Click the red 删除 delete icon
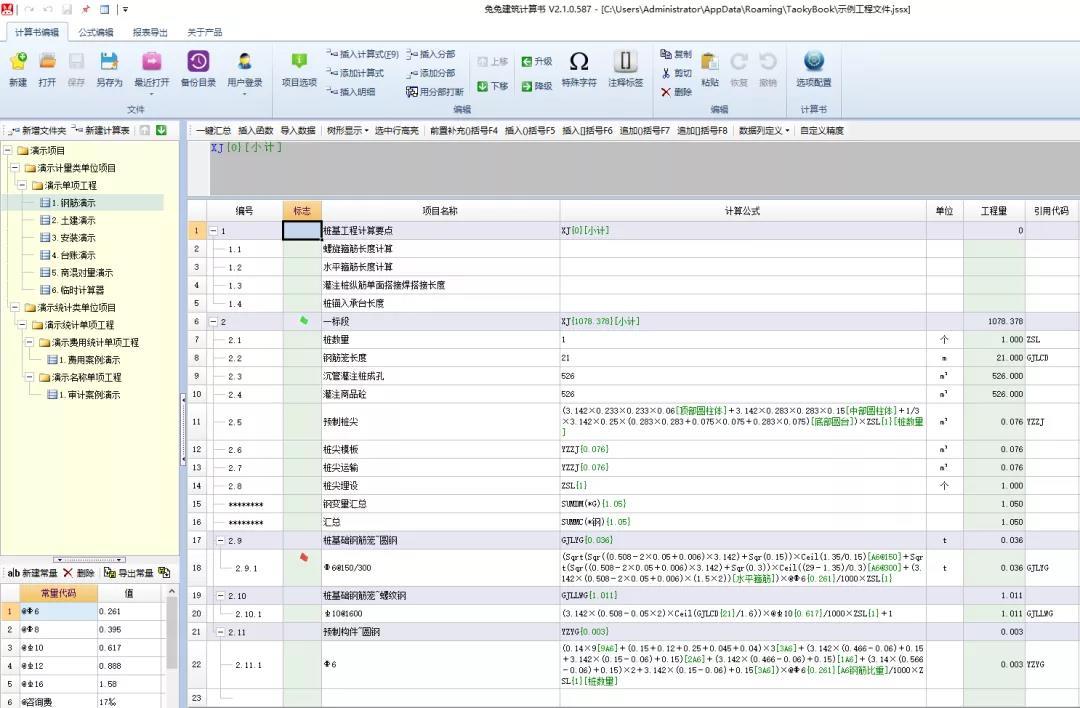Image resolution: width=1080 pixels, height=708 pixels. click(667, 92)
